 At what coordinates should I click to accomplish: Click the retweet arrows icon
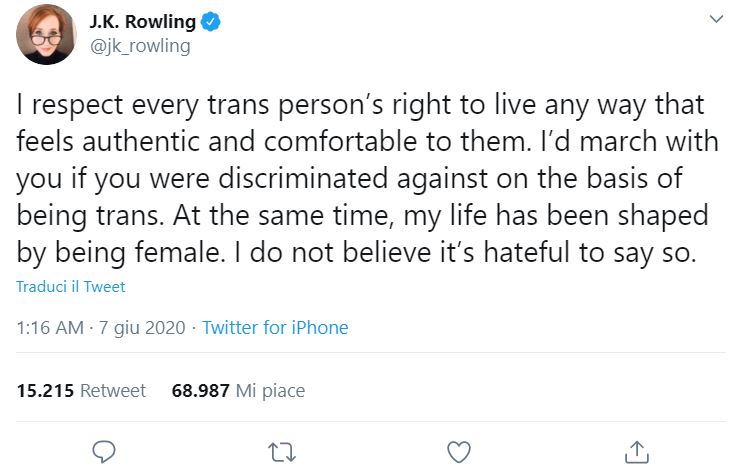point(281,452)
